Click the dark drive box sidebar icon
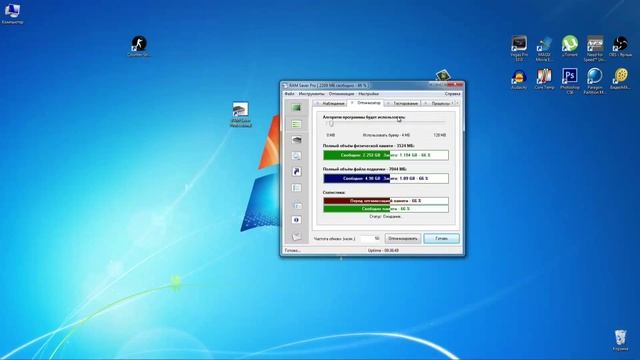 [x=297, y=140]
